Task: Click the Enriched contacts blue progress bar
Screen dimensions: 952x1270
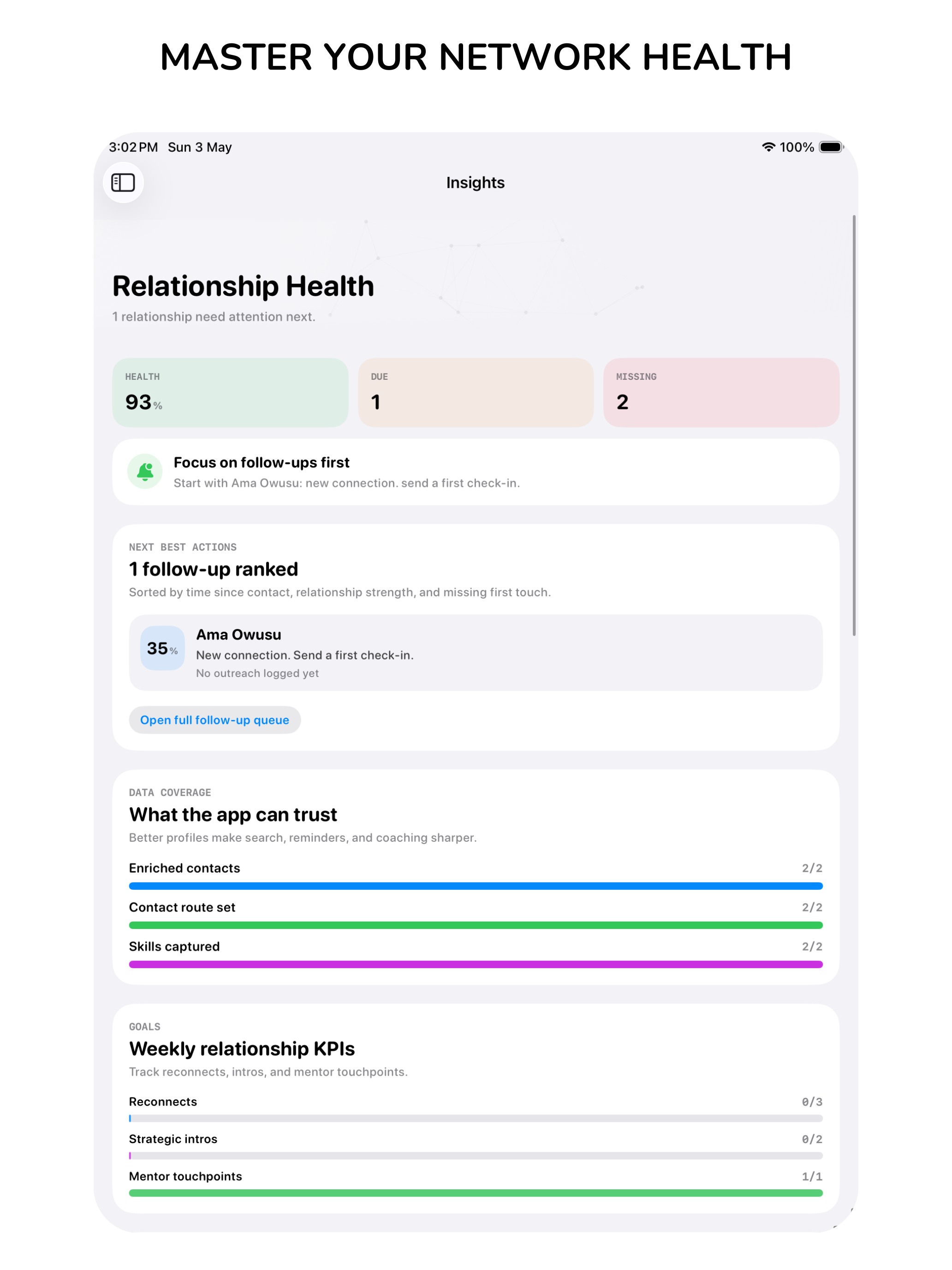Action: 476,886
